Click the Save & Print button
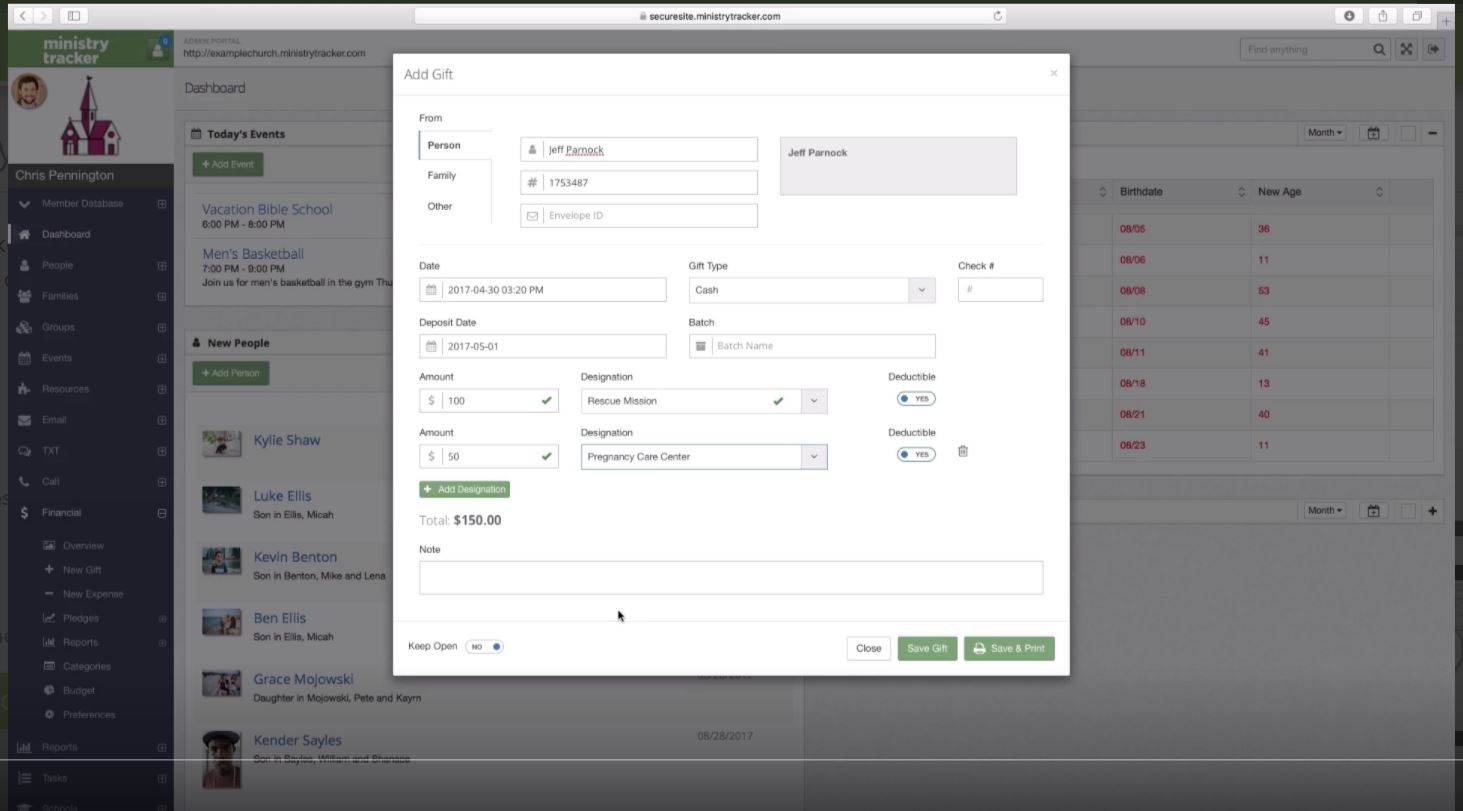1463x811 pixels. click(1009, 648)
